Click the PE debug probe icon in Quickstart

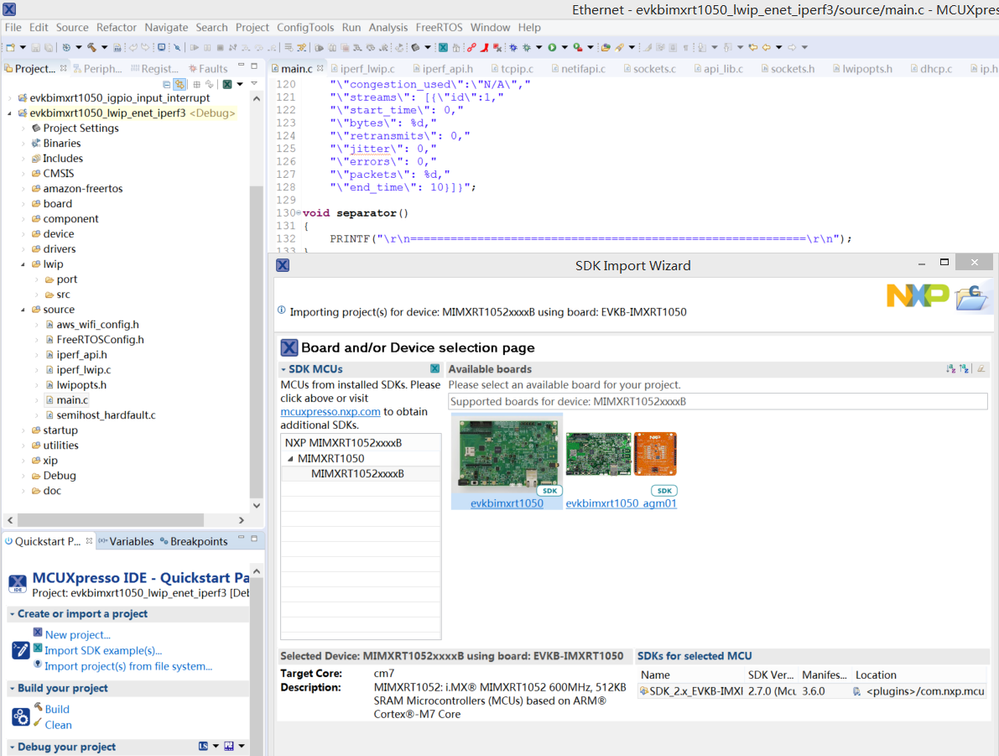(x=229, y=746)
